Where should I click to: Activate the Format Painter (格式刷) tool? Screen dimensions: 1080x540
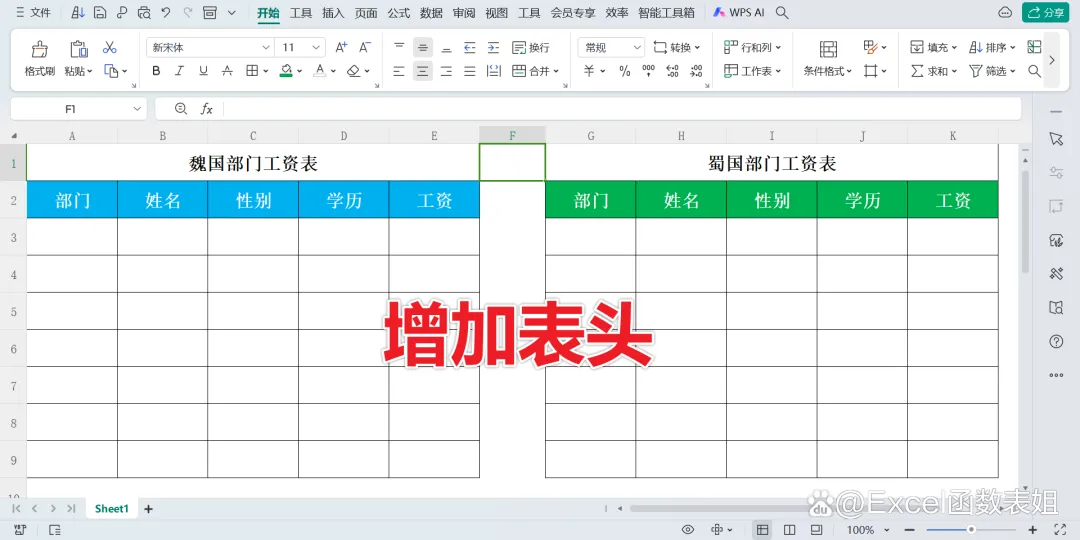(x=40, y=58)
